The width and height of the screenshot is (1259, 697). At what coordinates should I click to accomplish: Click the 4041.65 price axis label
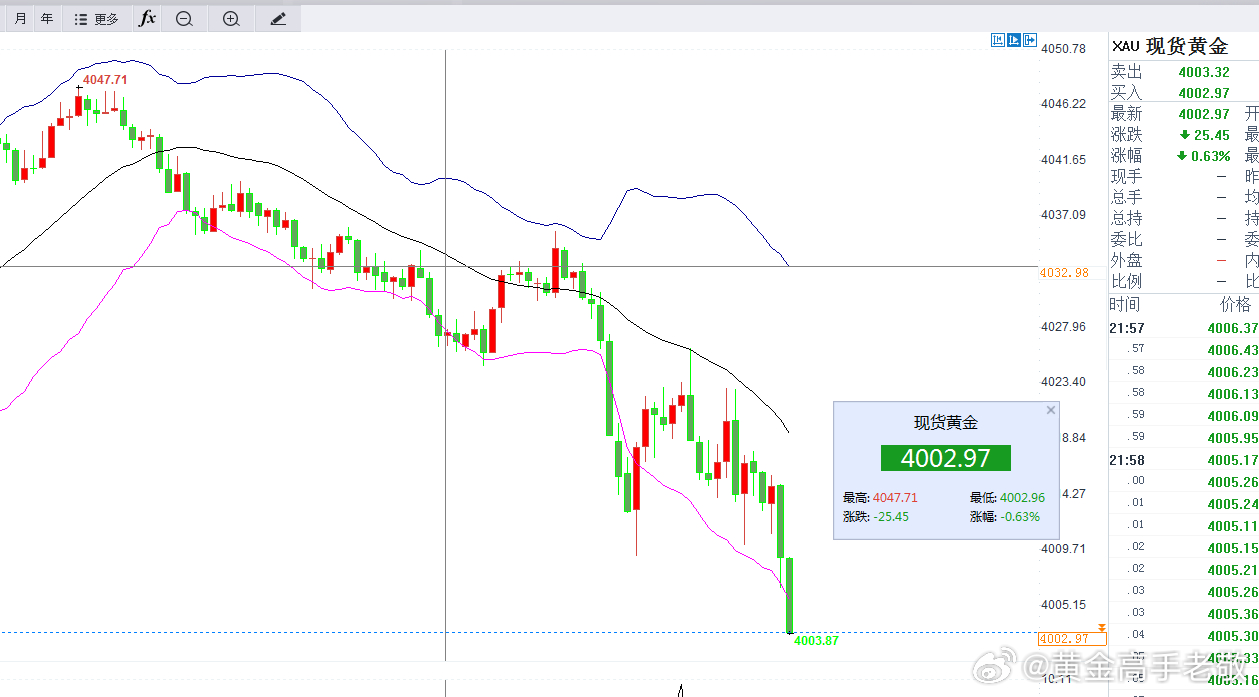point(1064,160)
